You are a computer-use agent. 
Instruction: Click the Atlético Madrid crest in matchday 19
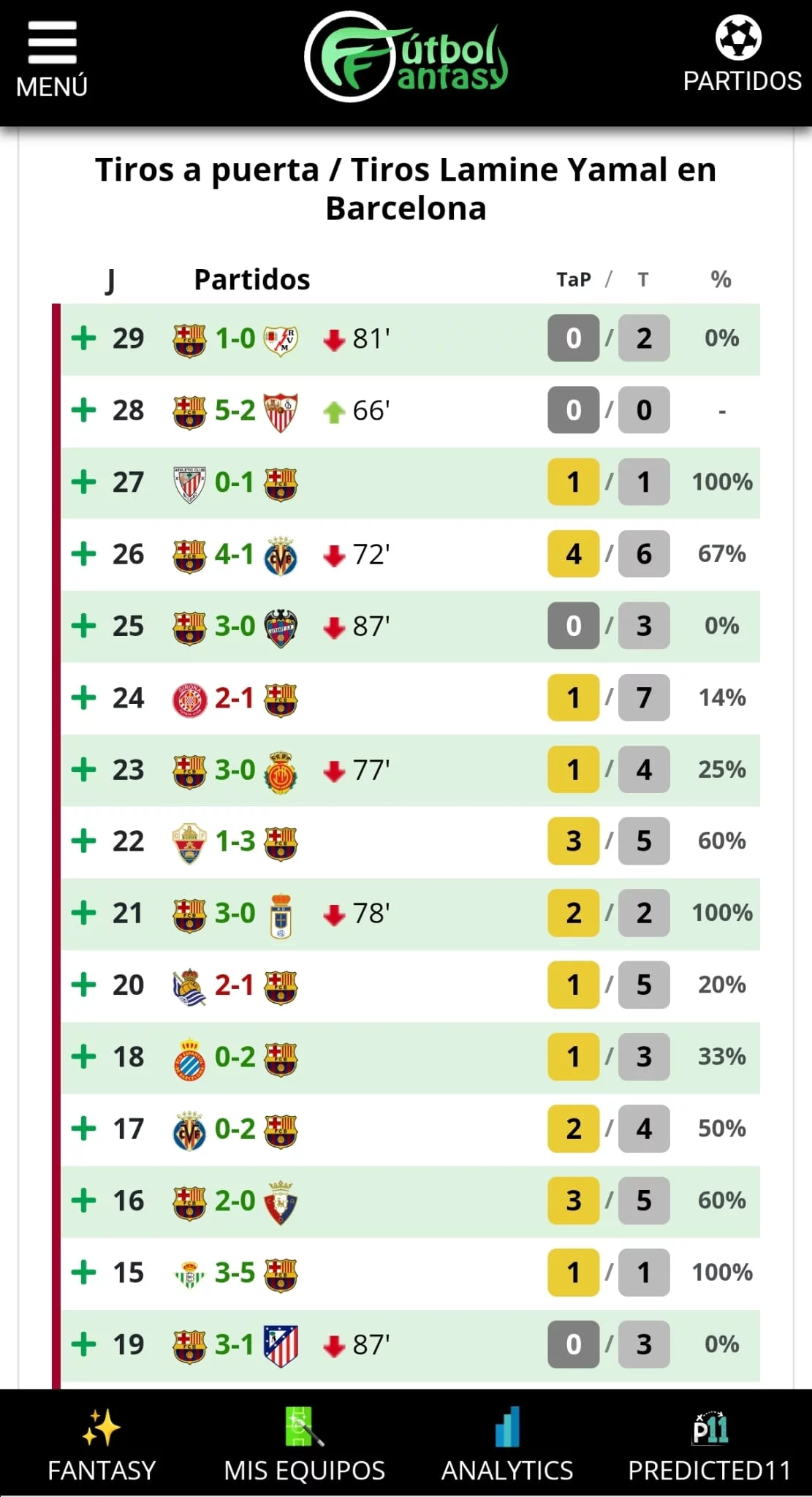point(281,1345)
